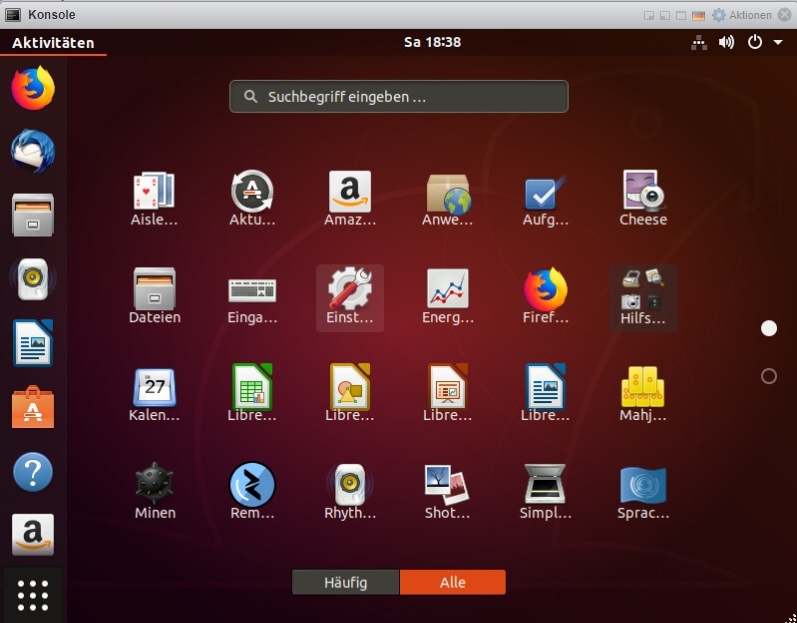Open the Files manager in the dock
Image resolution: width=797 pixels, height=623 pixels.
(x=33, y=215)
